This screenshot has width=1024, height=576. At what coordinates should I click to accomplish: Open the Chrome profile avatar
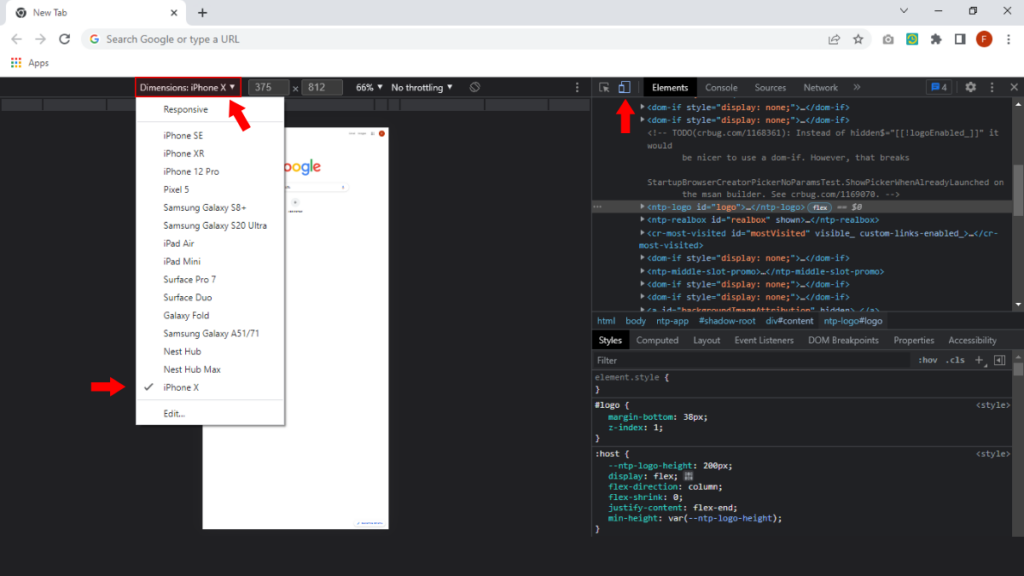coord(984,39)
